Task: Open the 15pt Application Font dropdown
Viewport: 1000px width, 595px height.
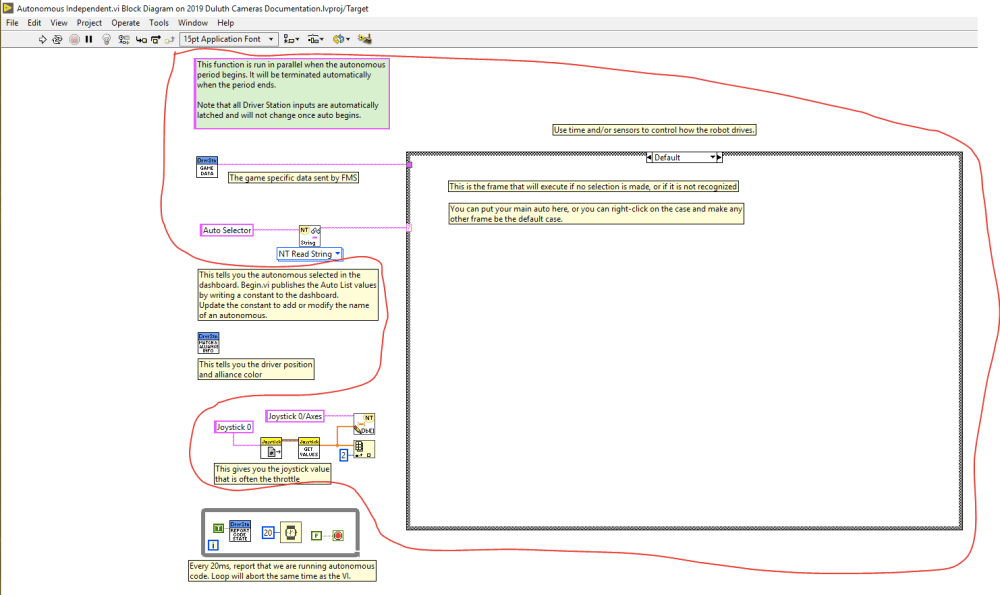Action: click(228, 39)
